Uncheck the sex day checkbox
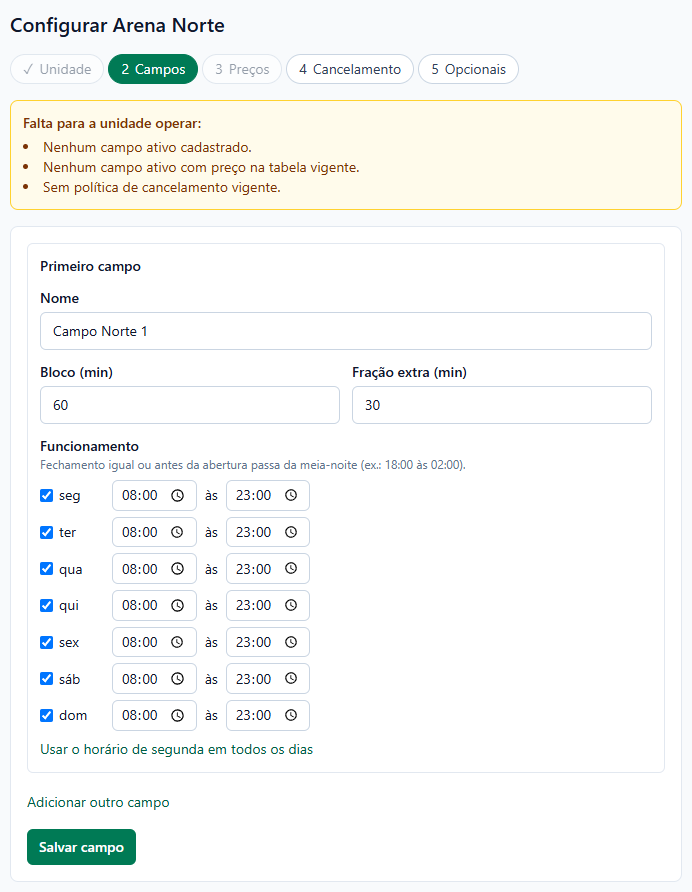Image resolution: width=692 pixels, height=892 pixels. 47,642
